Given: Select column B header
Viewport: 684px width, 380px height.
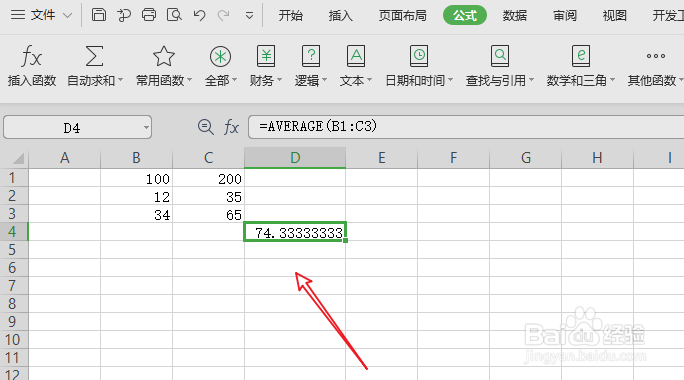Looking at the screenshot, I should tap(137, 157).
